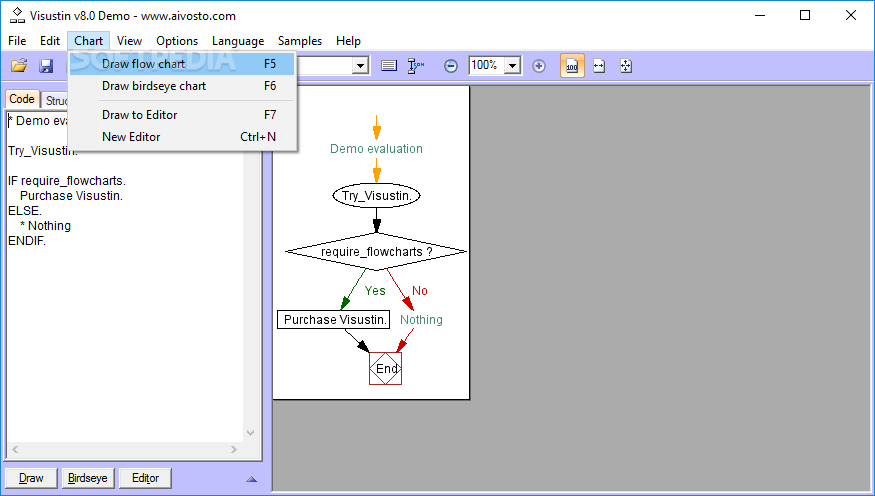Click the flow-connector comment toolbar icon

416,66
